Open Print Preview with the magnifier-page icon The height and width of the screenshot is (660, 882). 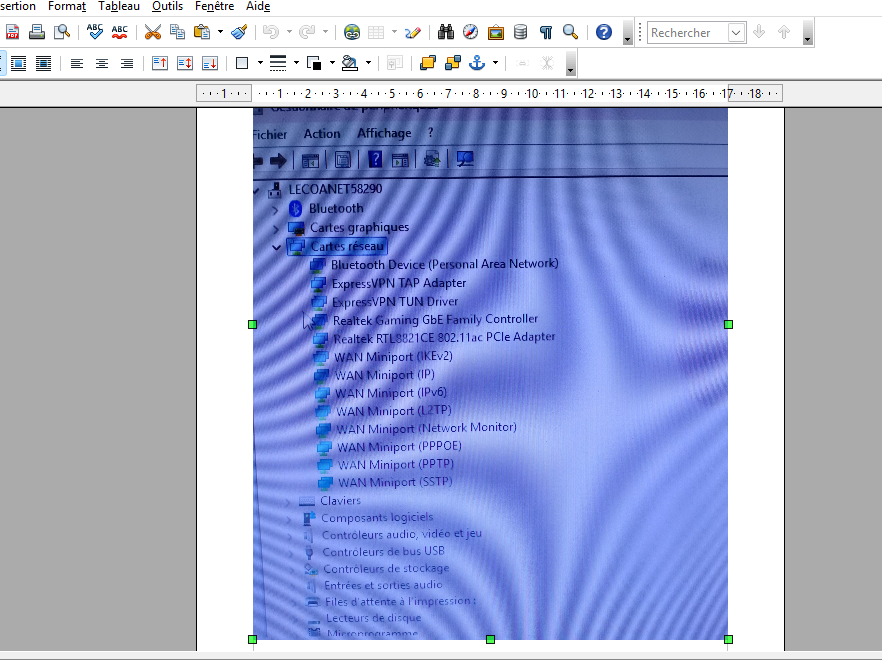click(61, 32)
